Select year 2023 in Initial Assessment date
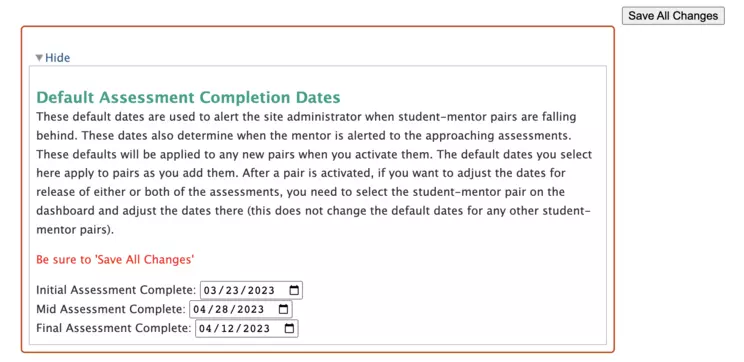The height and width of the screenshot is (362, 744). coord(259,290)
